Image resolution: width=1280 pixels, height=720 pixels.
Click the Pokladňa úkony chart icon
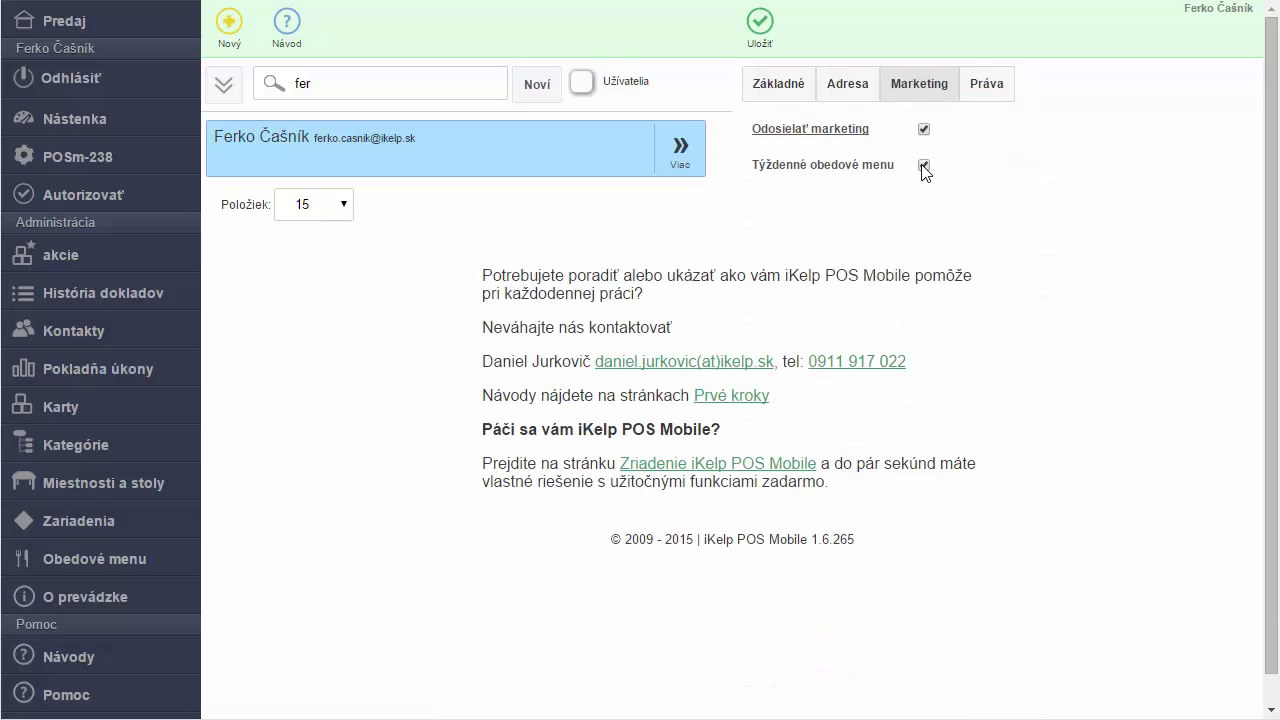[24, 368]
